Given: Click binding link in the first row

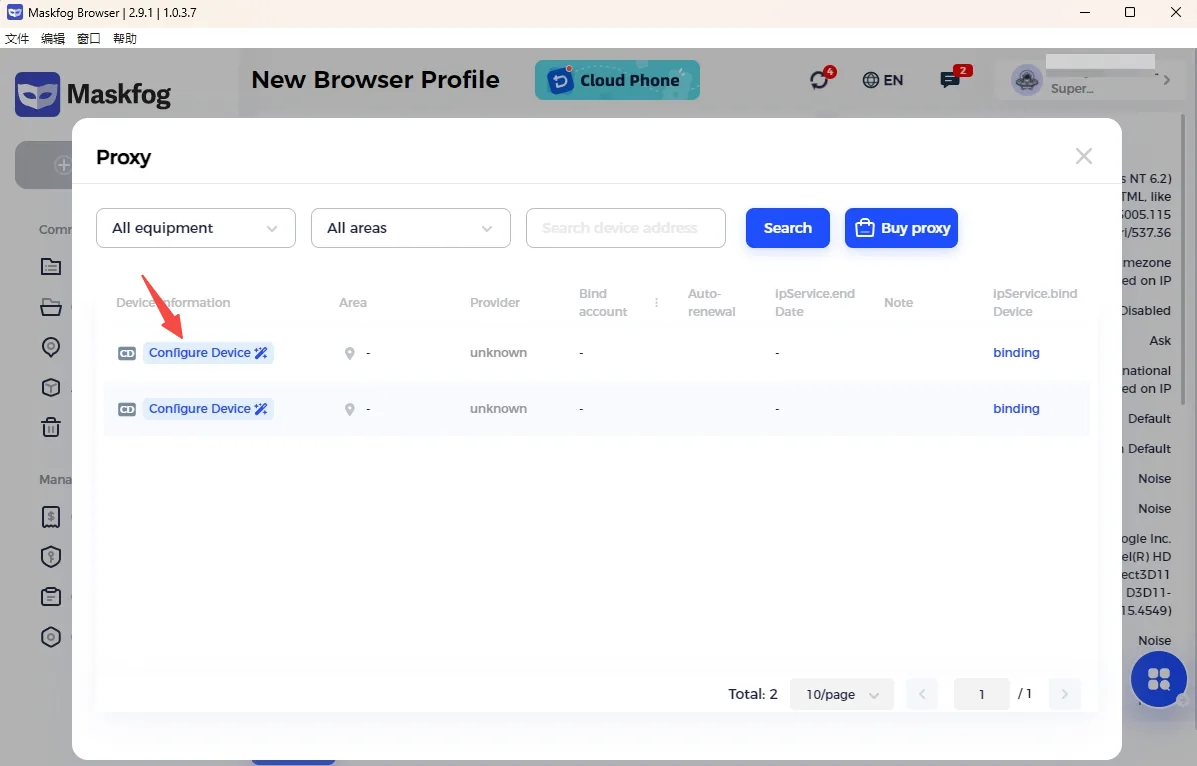Looking at the screenshot, I should 1016,353.
